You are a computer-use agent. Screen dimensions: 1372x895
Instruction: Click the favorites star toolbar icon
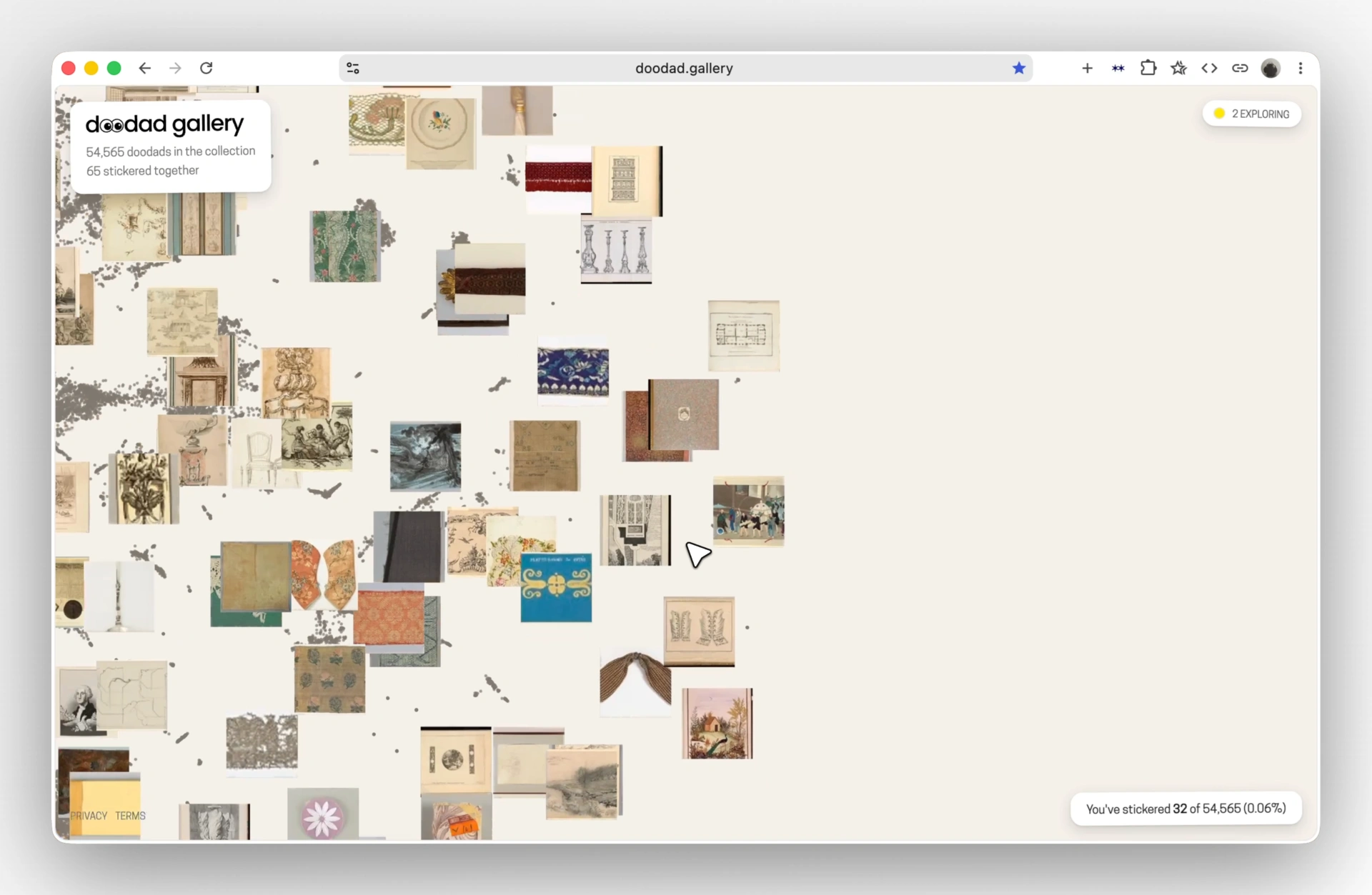[x=1179, y=68]
